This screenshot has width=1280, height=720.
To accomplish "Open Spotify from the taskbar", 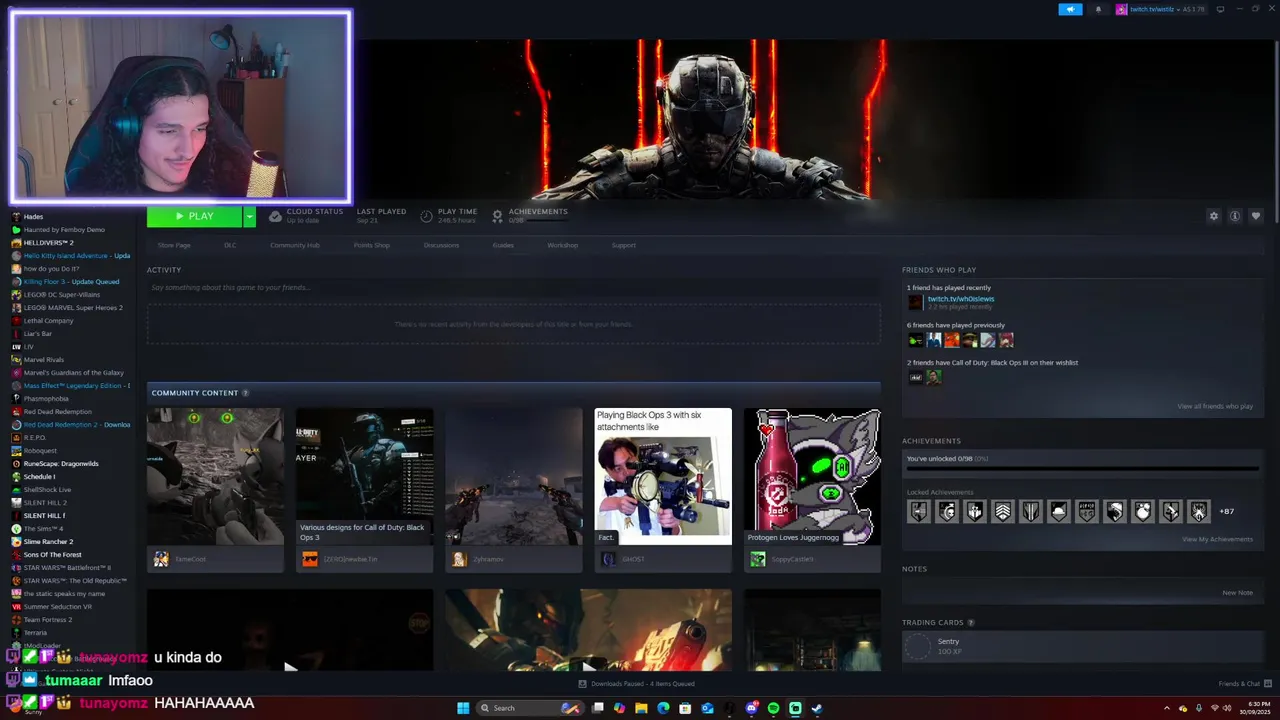I will pyautogui.click(x=773, y=708).
